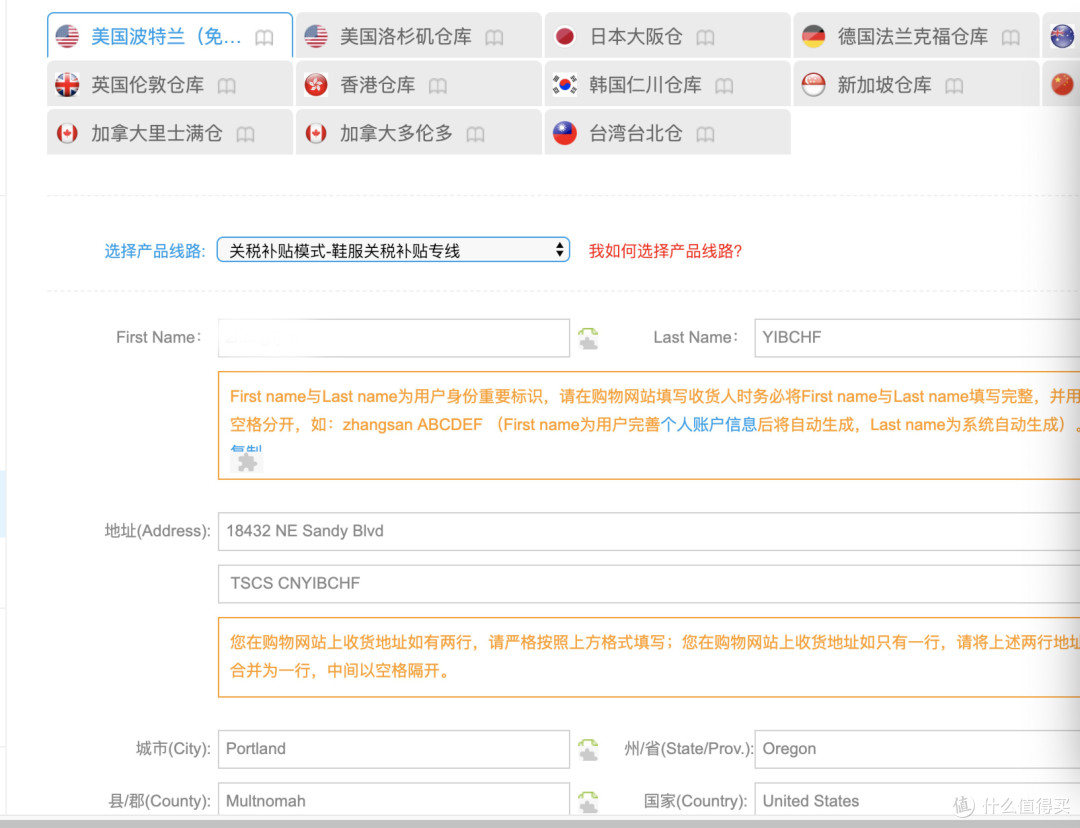Click the US flag icon for 美国波特兰

(67, 36)
